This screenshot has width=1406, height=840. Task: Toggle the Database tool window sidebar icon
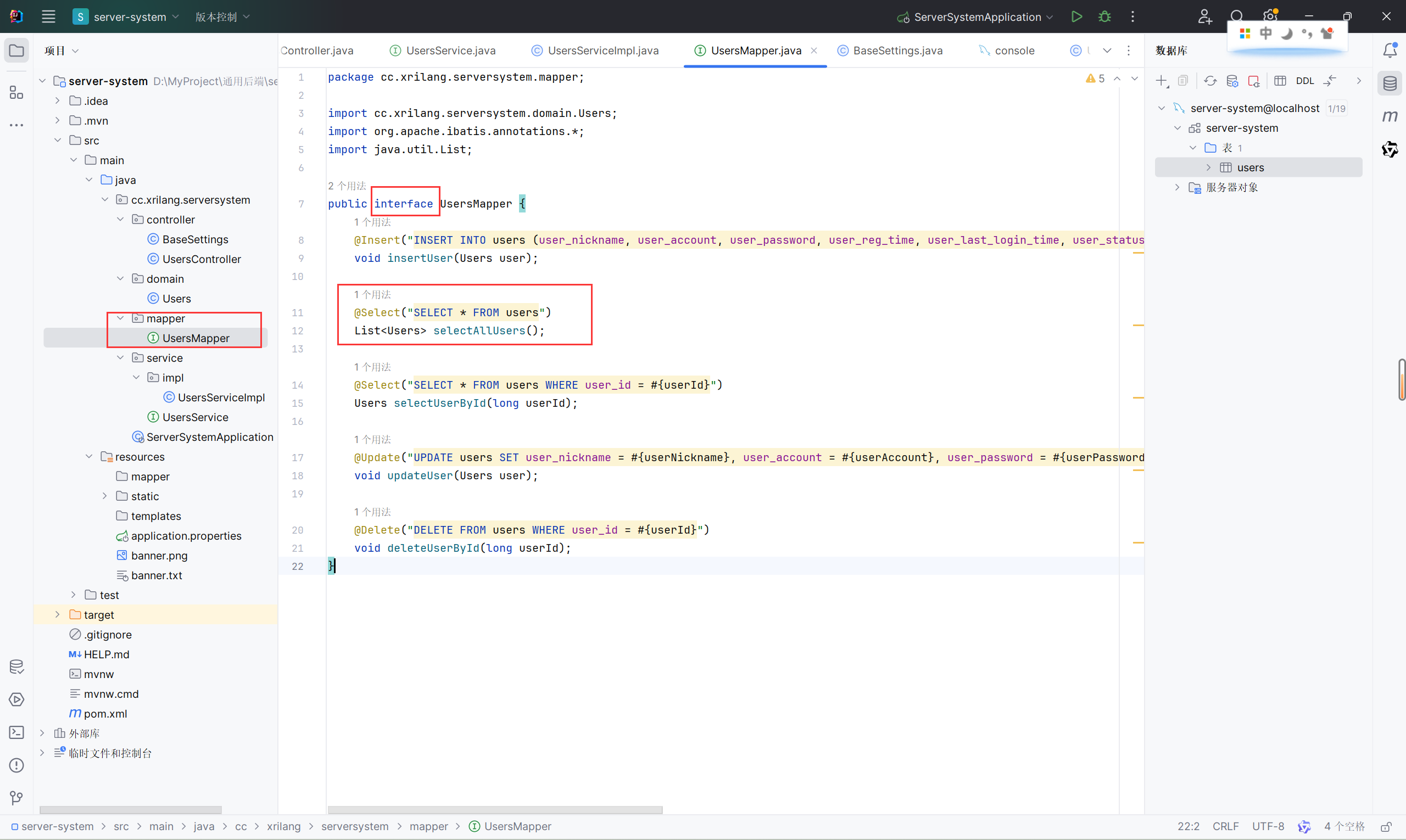pyautogui.click(x=1390, y=84)
